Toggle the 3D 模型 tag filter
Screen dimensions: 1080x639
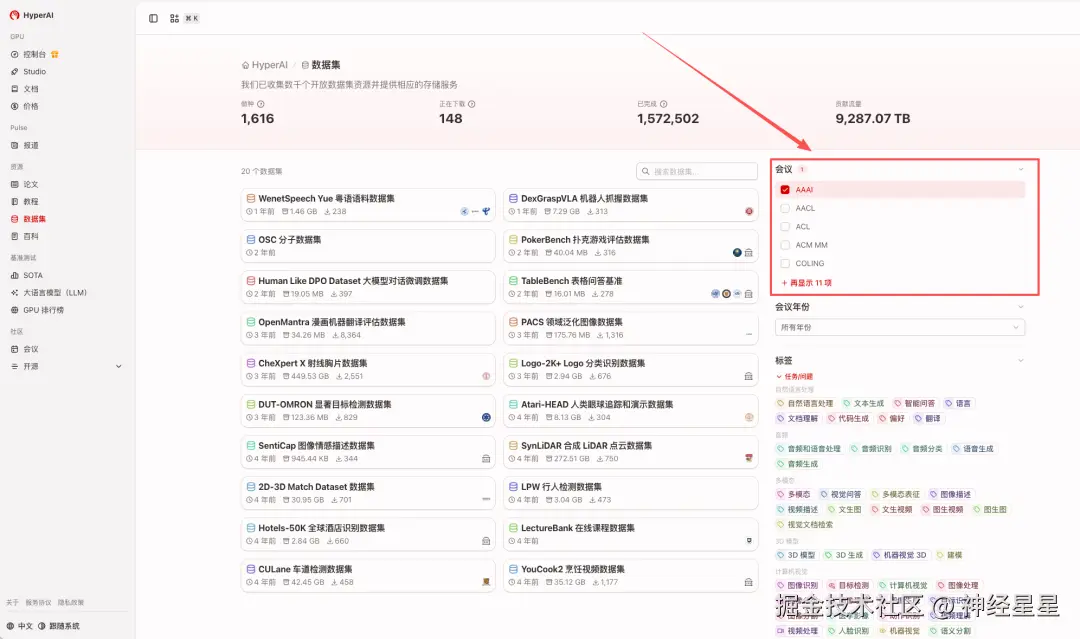(797, 555)
